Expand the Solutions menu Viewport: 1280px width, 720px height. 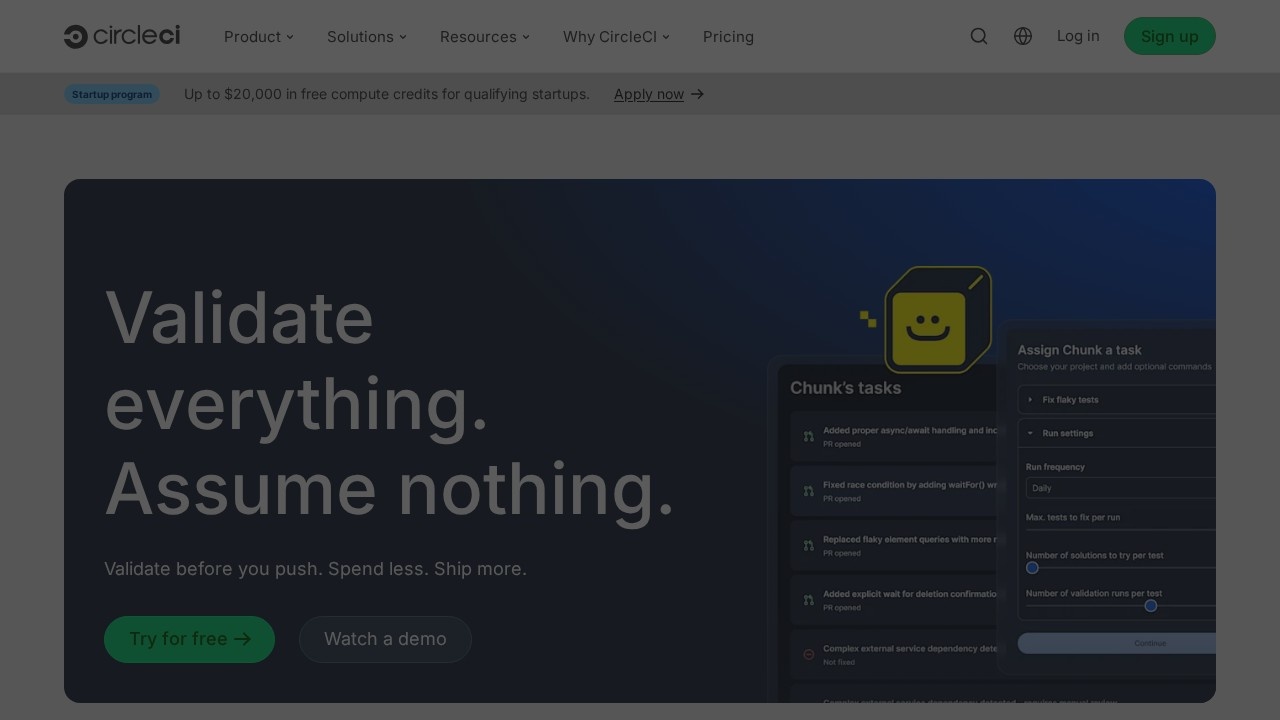367,36
